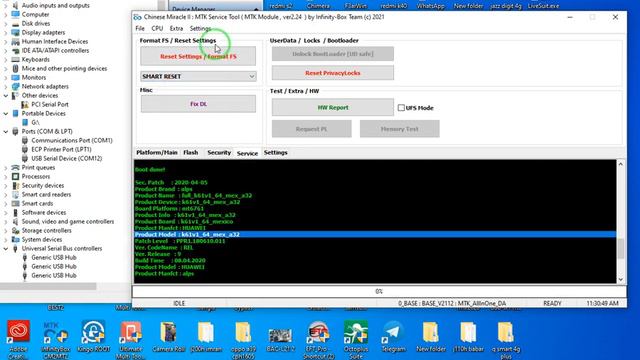Click the Unlock BootLoader [UD safe] button
Viewport: 640px width, 360px height.
pos(333,54)
